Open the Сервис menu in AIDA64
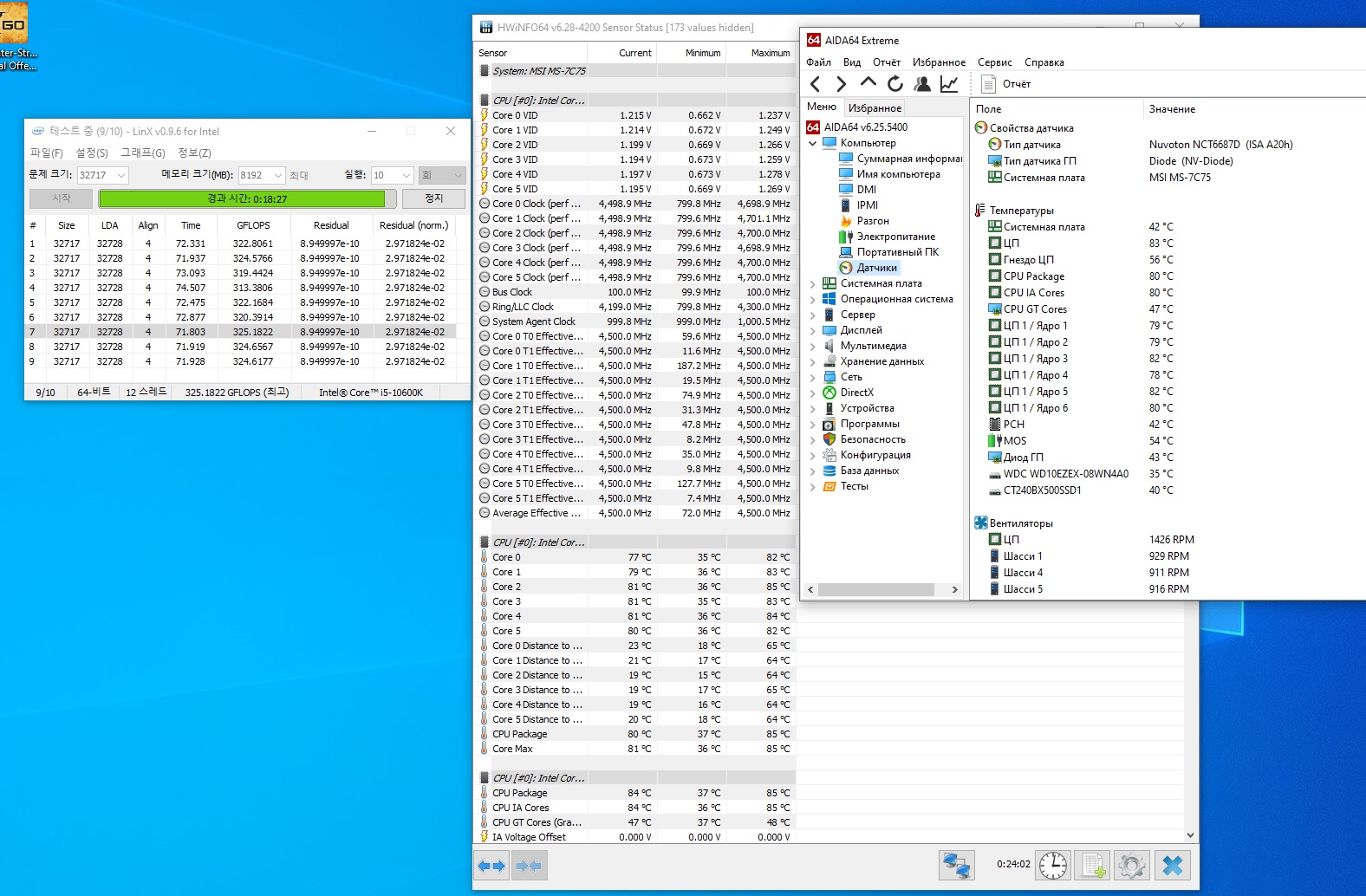The width and height of the screenshot is (1366, 896). [x=995, y=62]
